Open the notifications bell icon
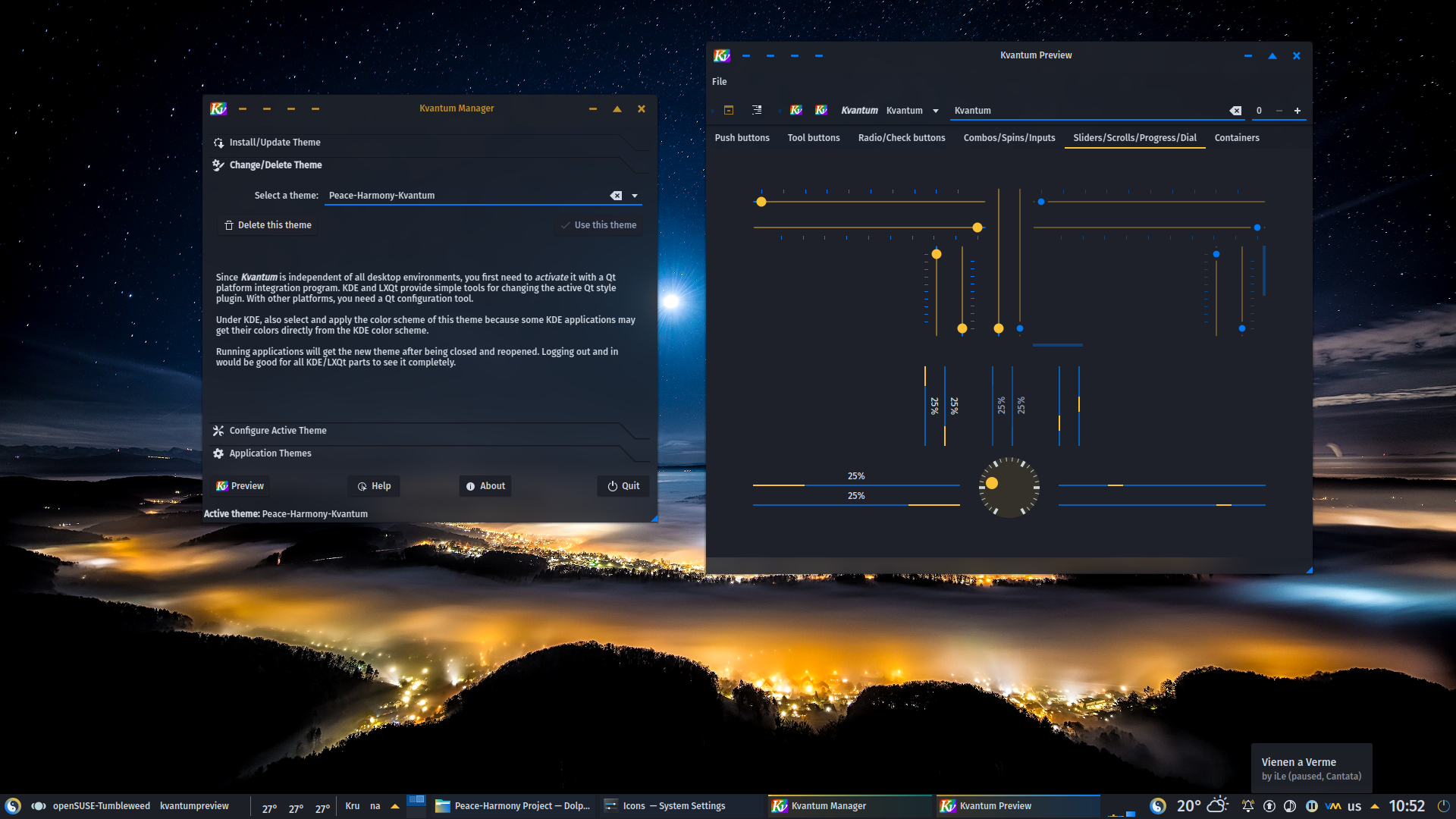The width and height of the screenshot is (1456, 819). 1247,806
